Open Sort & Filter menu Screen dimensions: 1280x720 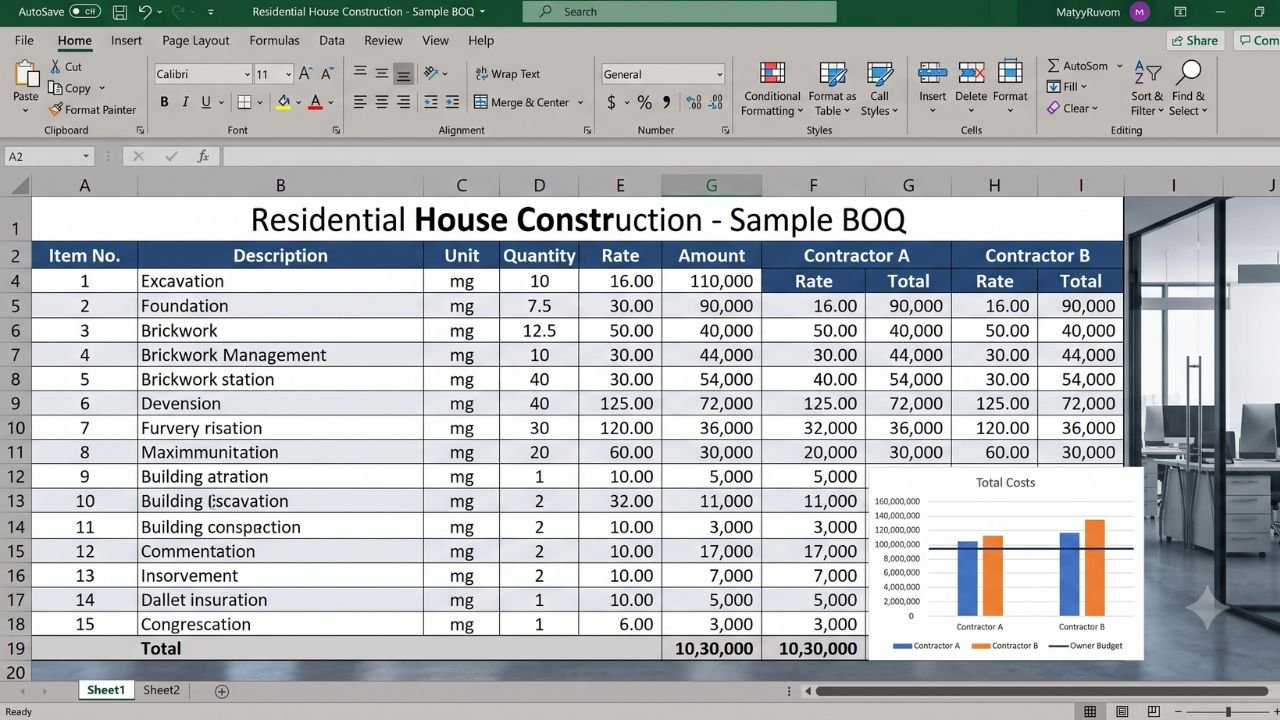[1147, 89]
